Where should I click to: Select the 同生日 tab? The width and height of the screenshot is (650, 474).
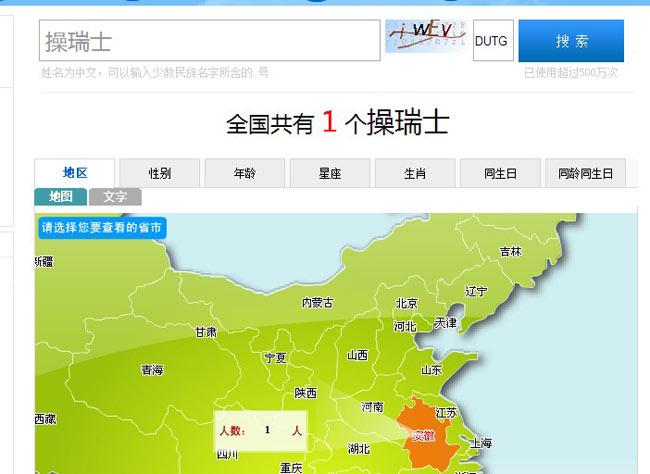click(500, 173)
